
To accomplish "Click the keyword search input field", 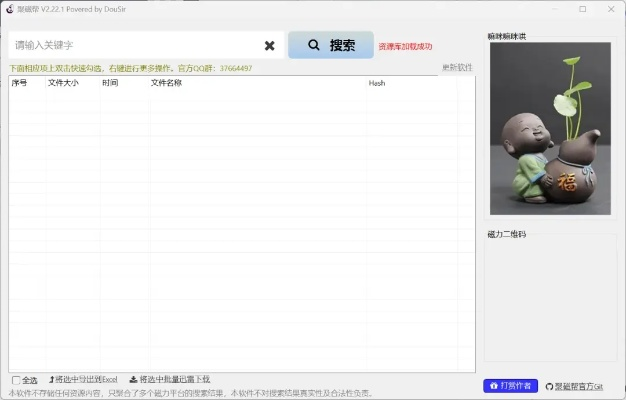I will tap(135, 46).
